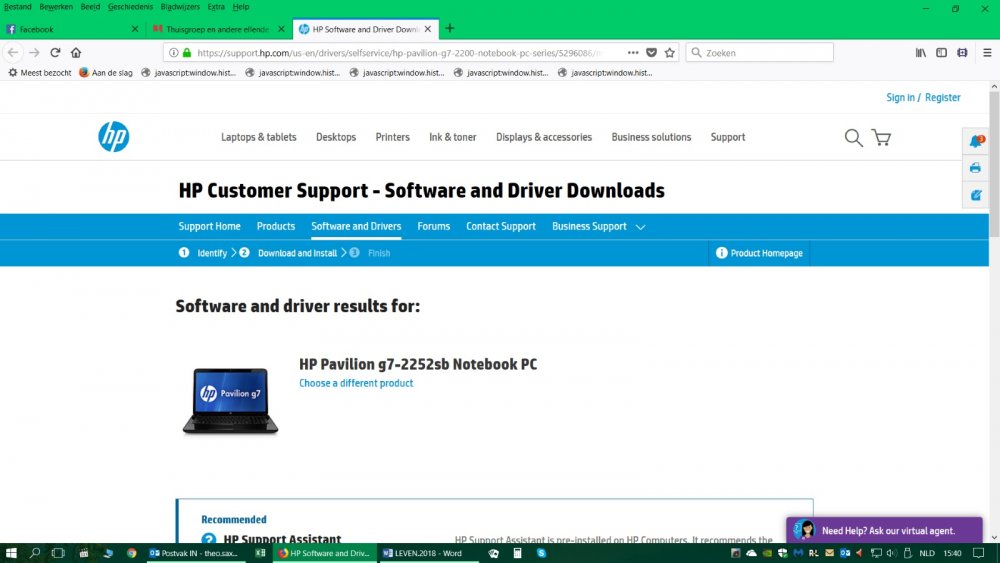Open the HP site search magnifier
Viewport: 1000px width, 563px height.
coord(853,138)
